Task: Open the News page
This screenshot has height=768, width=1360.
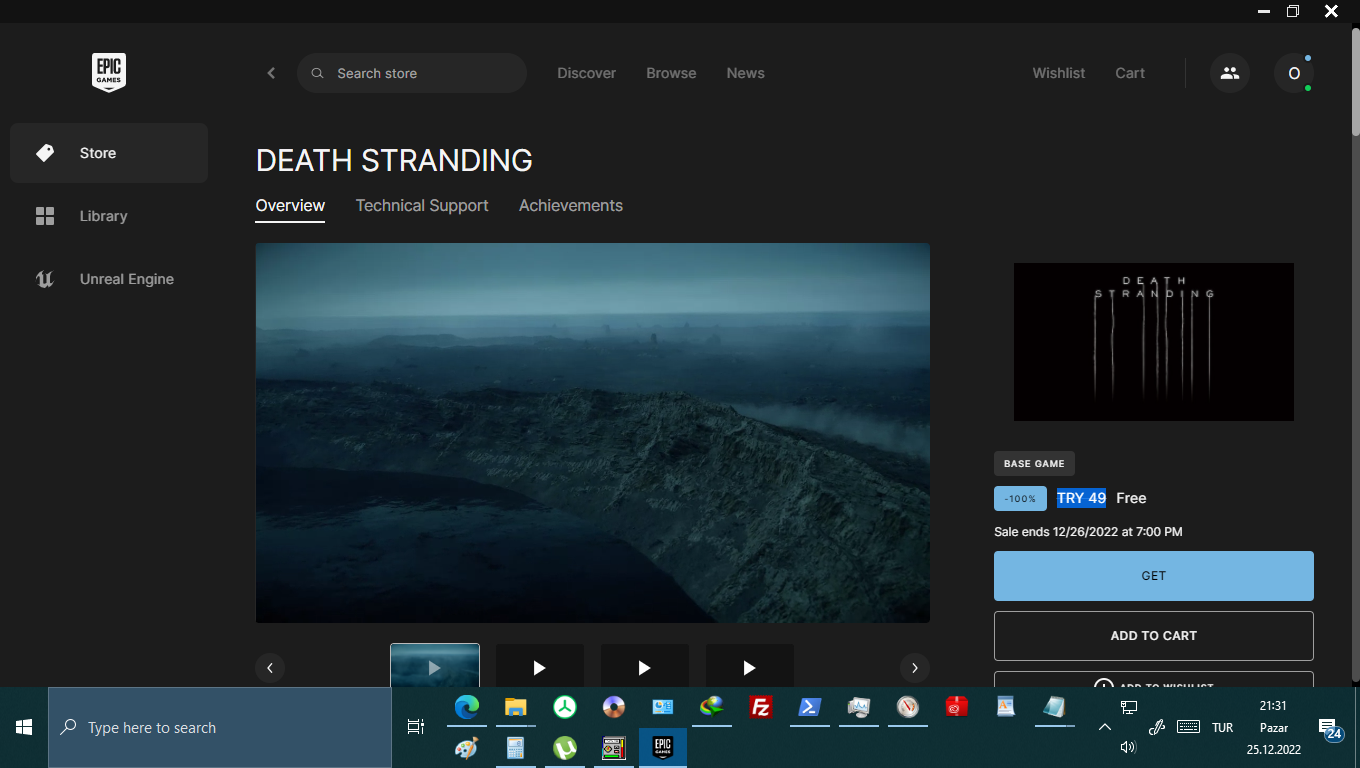Action: click(x=746, y=73)
